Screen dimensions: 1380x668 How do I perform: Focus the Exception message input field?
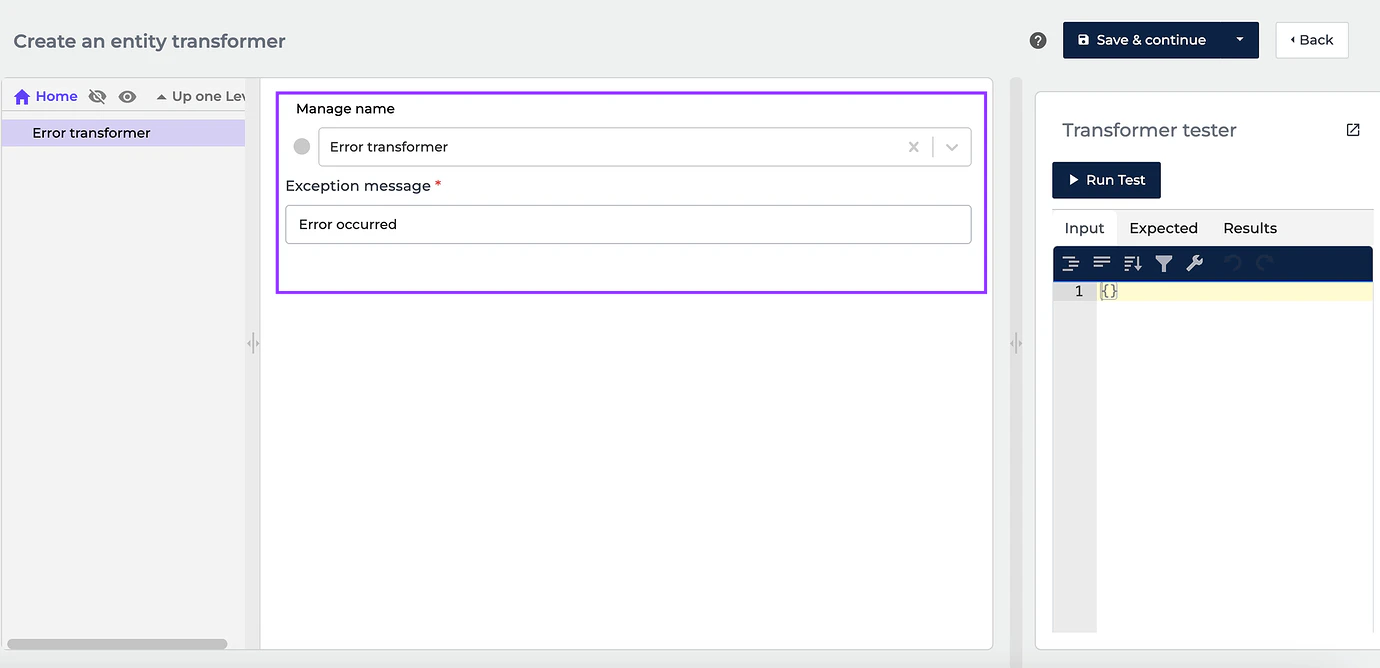628,224
